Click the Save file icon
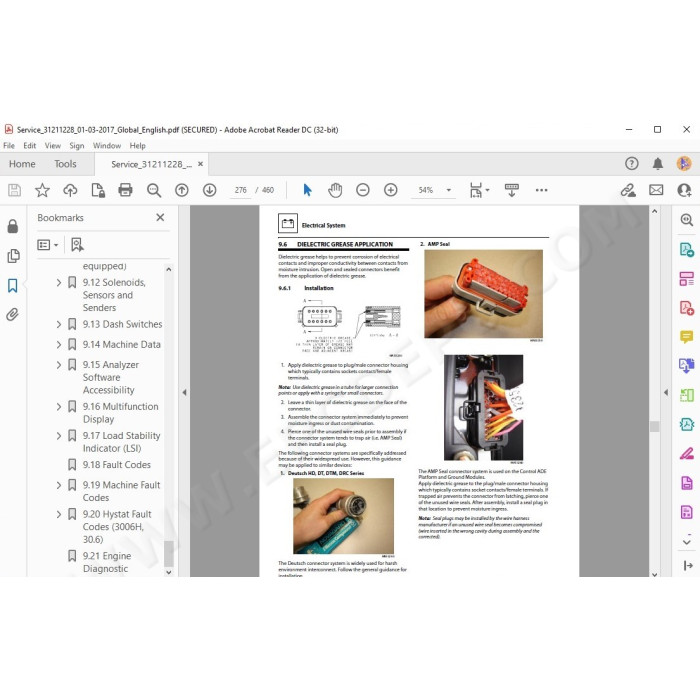Screen dimensions: 700x700 coord(14,190)
